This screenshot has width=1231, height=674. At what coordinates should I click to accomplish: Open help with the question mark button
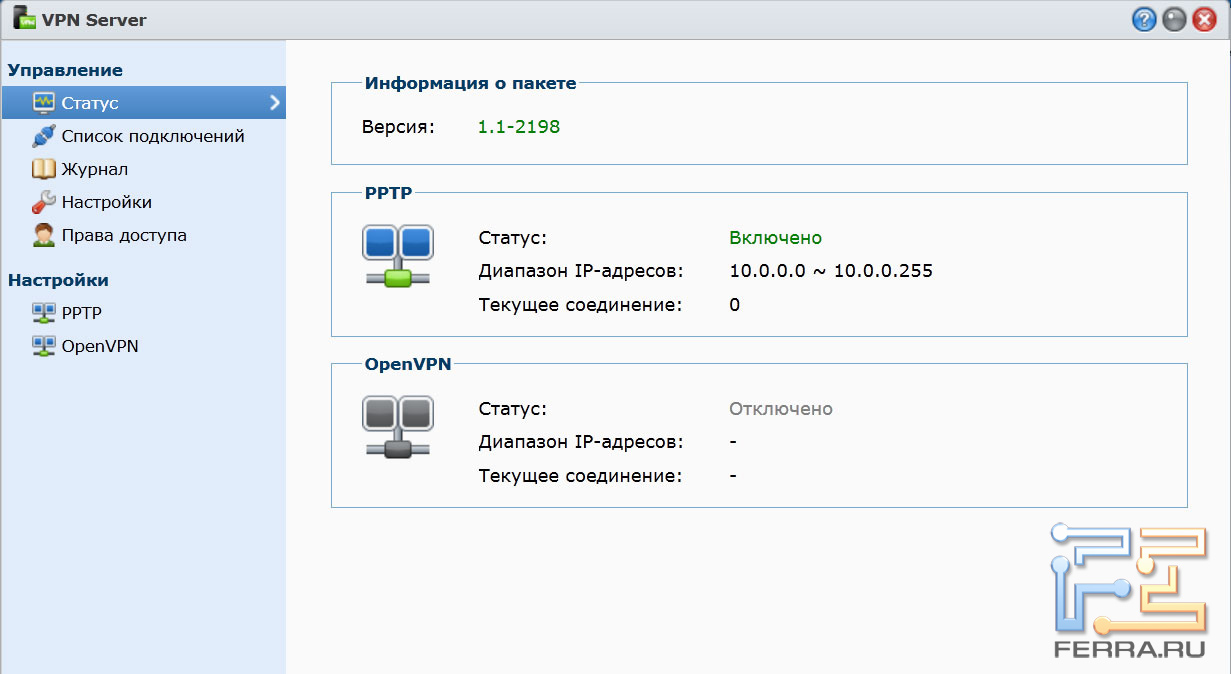tap(1144, 19)
